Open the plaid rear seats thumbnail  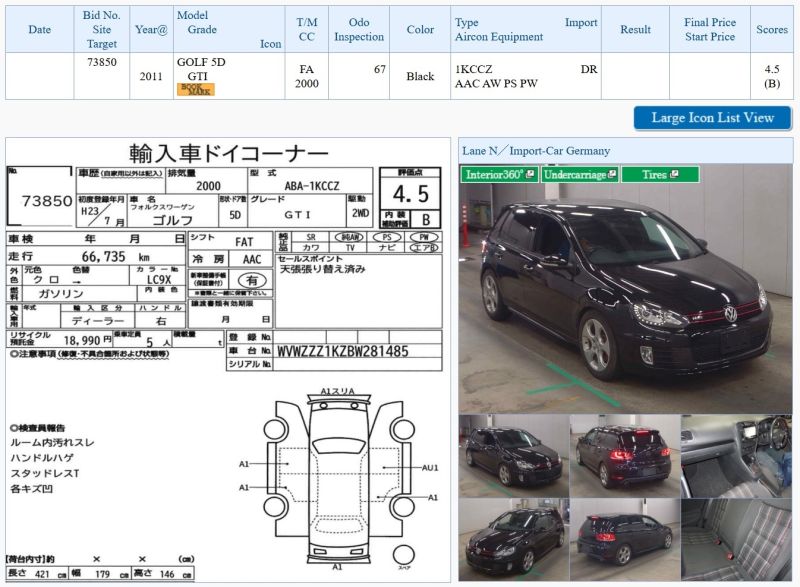pos(737,540)
